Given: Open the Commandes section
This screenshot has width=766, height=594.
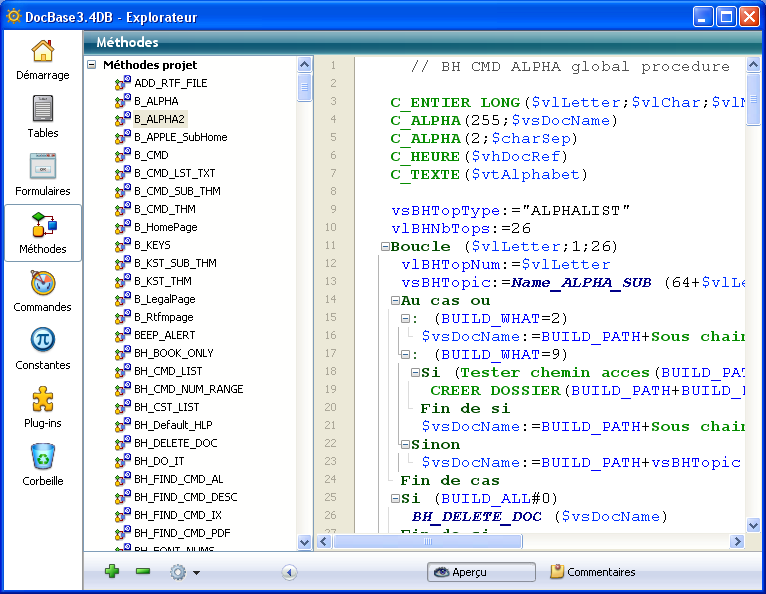Looking at the screenshot, I should 42,291.
